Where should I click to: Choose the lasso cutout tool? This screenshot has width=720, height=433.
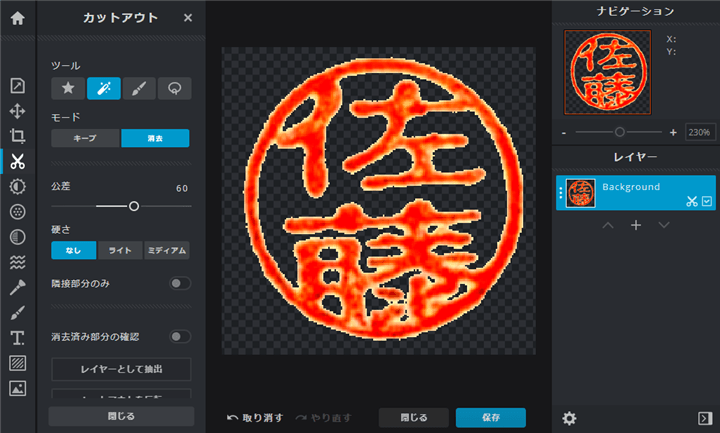[x=174, y=88]
